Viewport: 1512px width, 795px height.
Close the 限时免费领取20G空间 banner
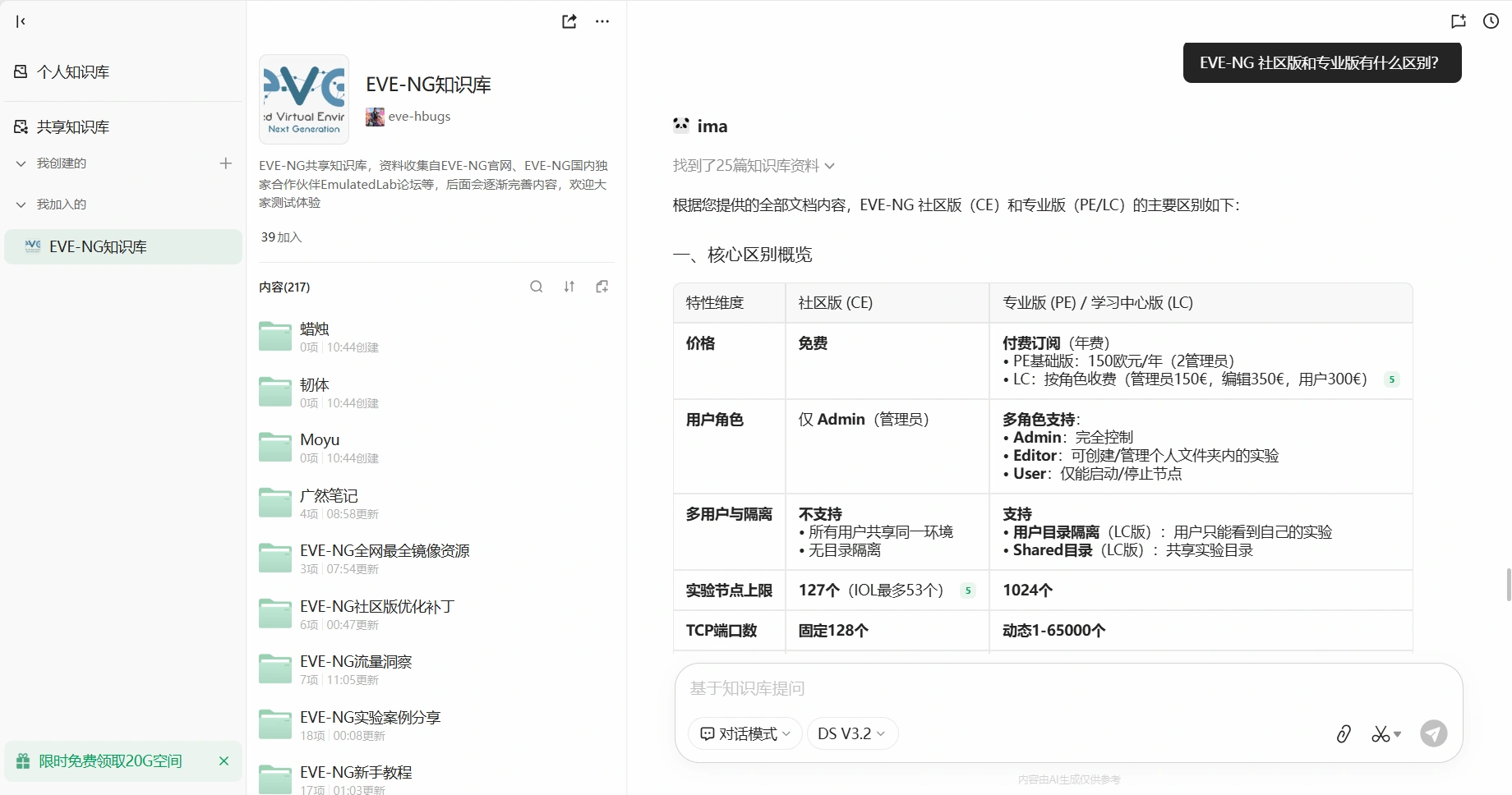(x=224, y=761)
